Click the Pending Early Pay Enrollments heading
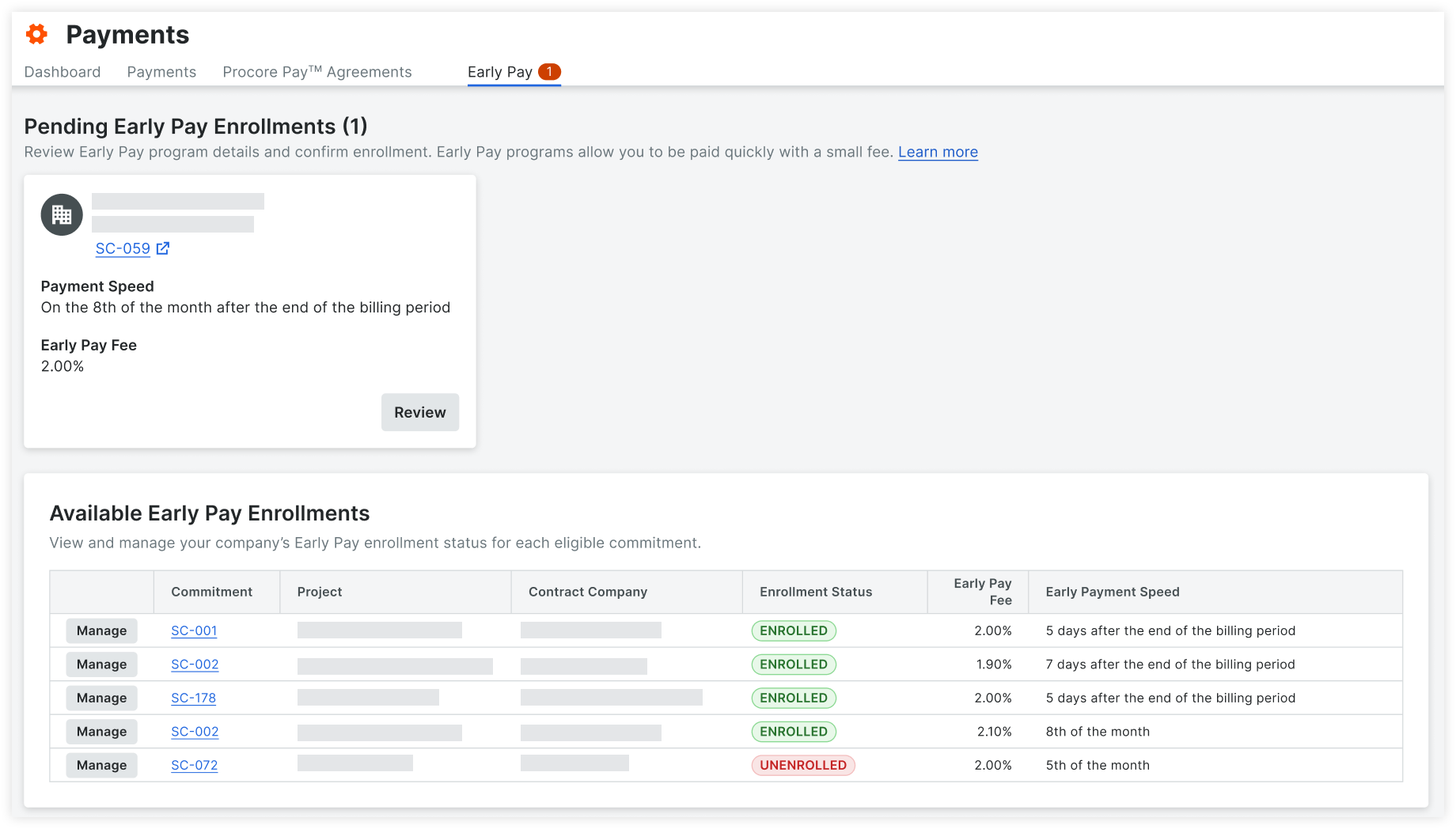Image resolution: width=1456 pixels, height=829 pixels. (x=195, y=127)
